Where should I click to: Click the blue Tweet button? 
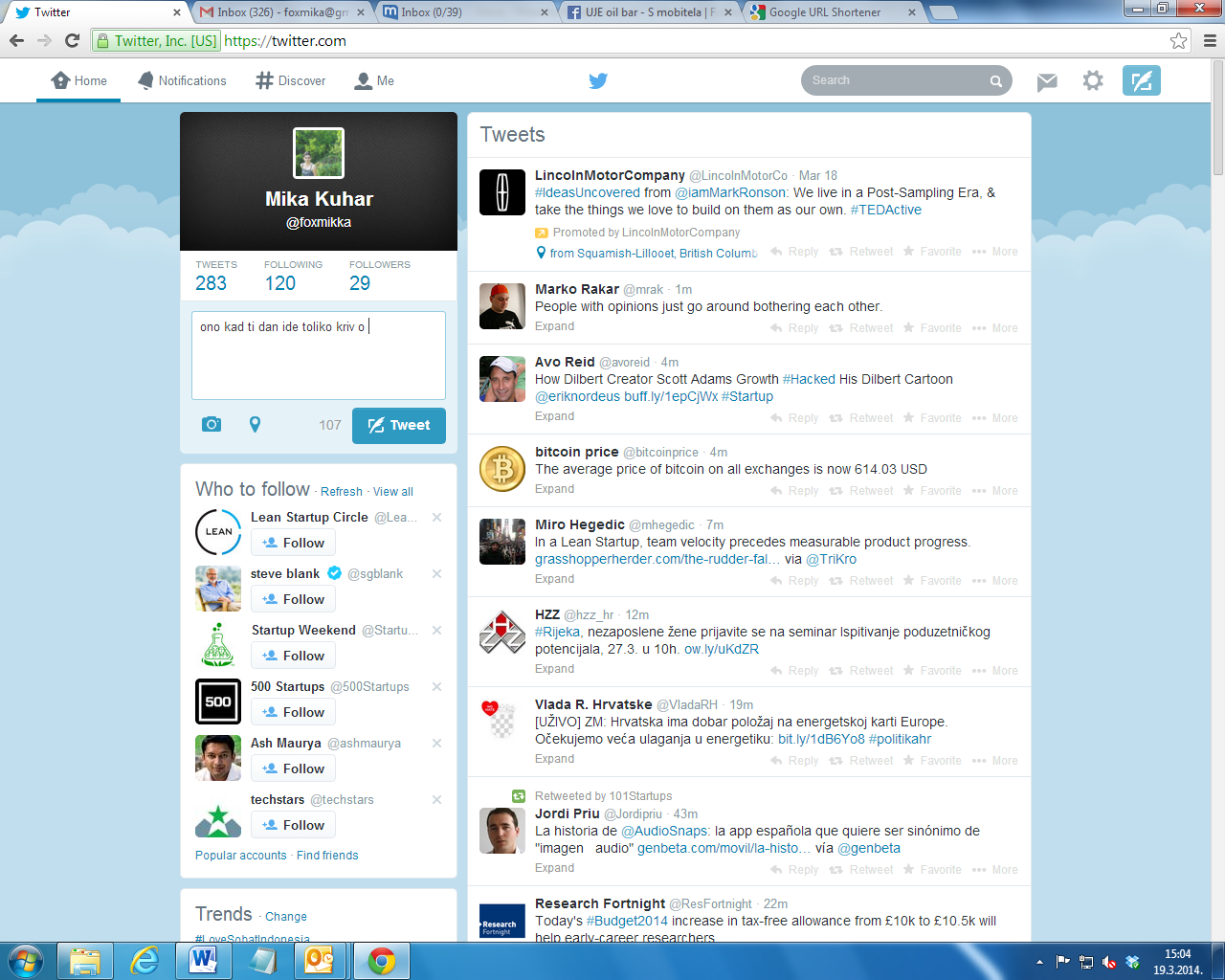coord(399,426)
